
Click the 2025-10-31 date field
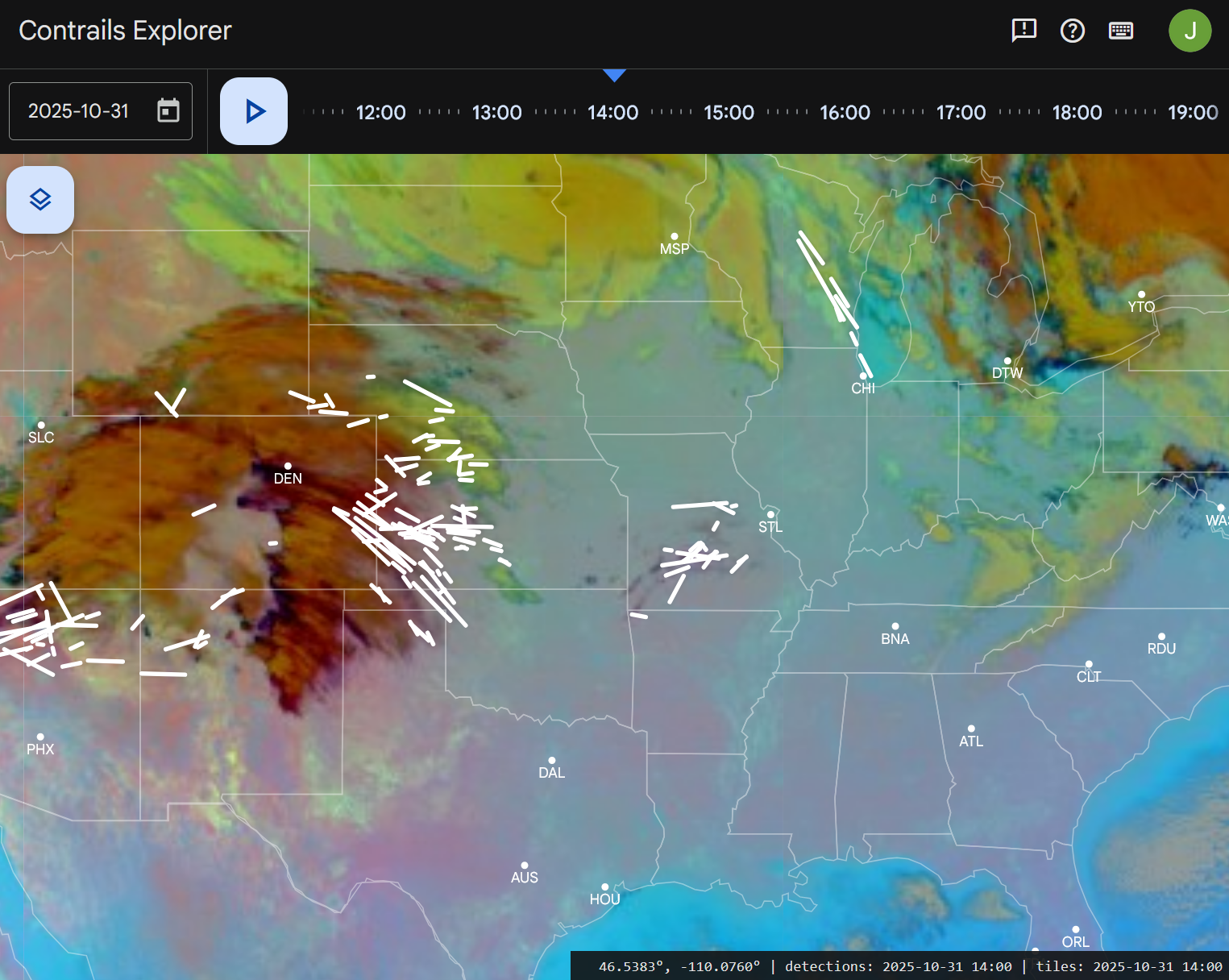tap(101, 111)
